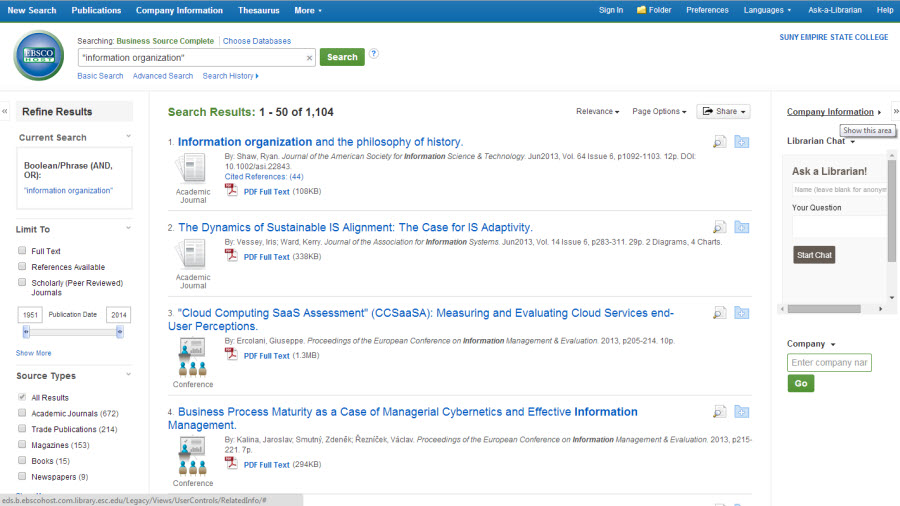Image resolution: width=900 pixels, height=506 pixels.
Task: Click the PDF icon for result 4
Action: (231, 463)
